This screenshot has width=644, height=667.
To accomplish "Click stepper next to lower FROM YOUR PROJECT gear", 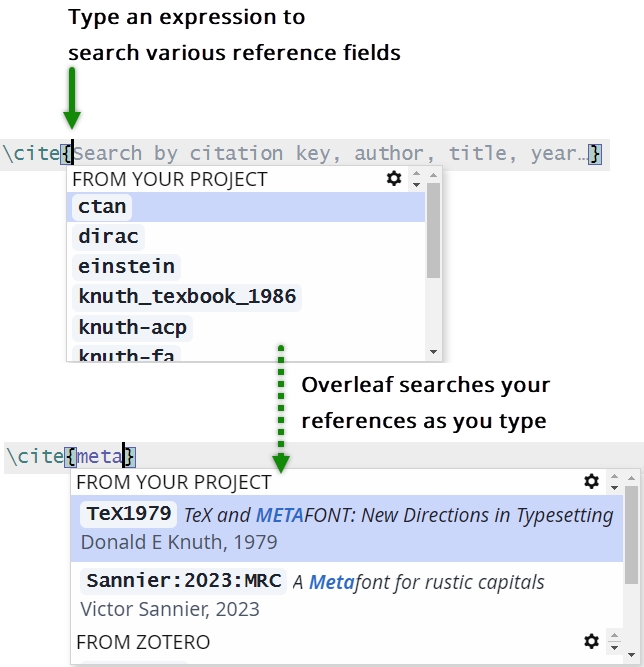I will click(613, 482).
